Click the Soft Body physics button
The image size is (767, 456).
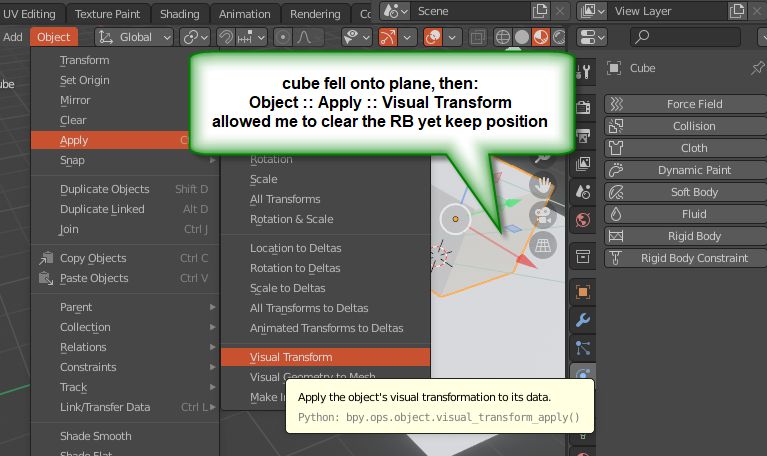686,192
